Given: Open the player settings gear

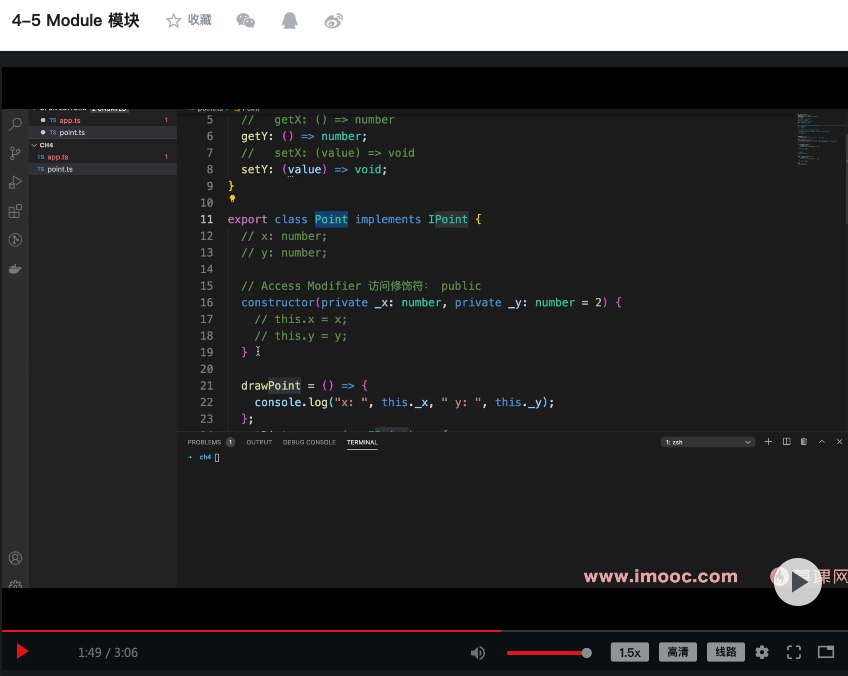Looking at the screenshot, I should click(x=762, y=653).
